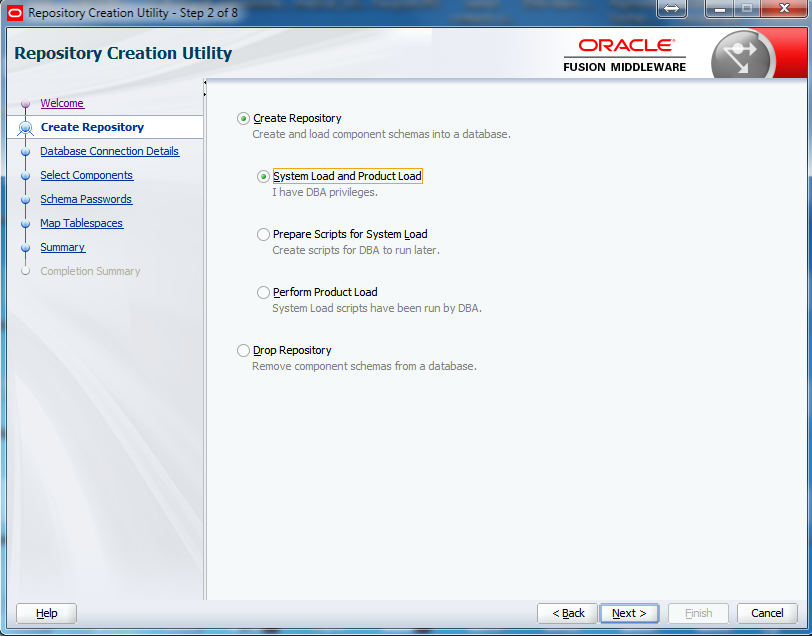Click 'Create and load component schemas' description
Image resolution: width=812 pixels, height=636 pixels.
(x=381, y=134)
